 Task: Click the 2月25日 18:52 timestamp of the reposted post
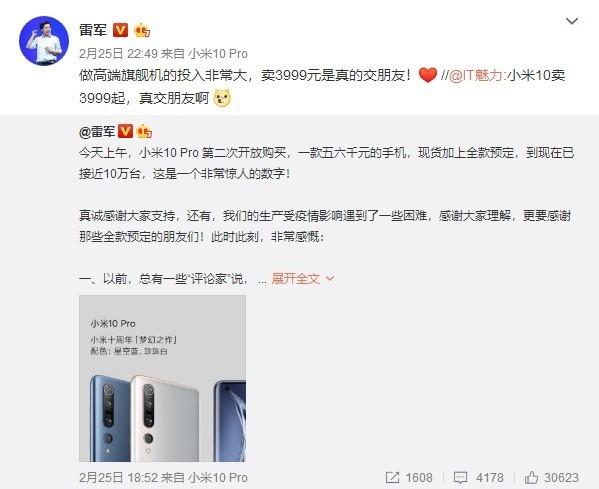click(118, 478)
